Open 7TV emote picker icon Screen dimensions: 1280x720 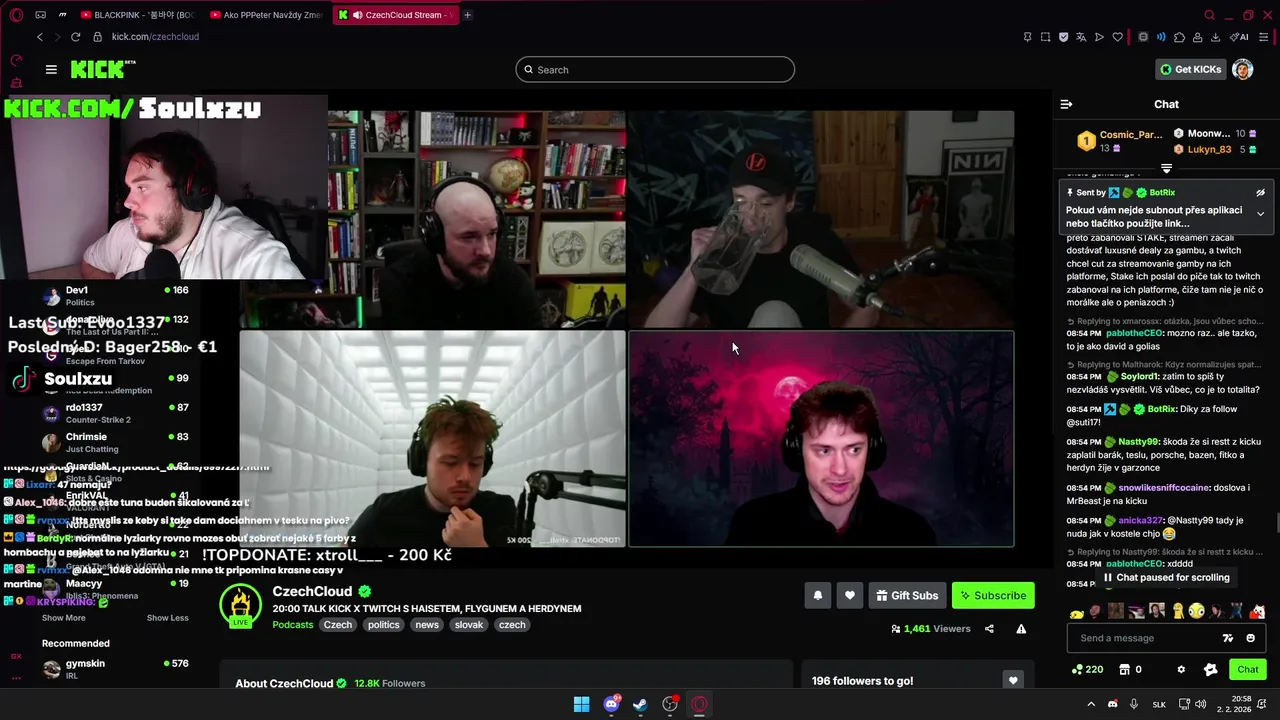click(x=1228, y=638)
